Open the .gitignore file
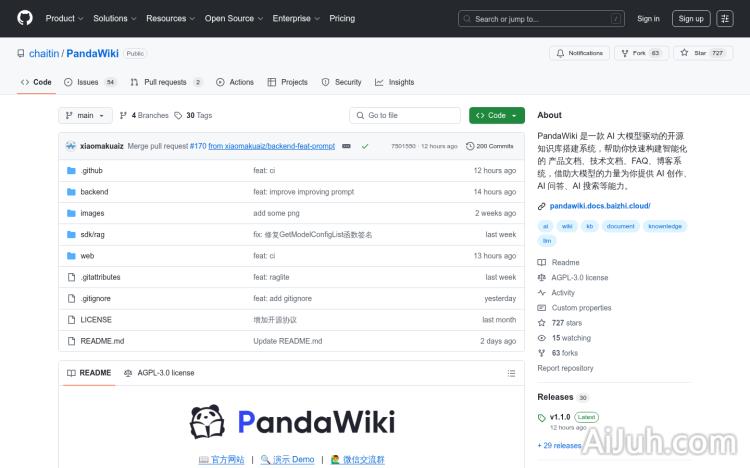 coord(96,298)
